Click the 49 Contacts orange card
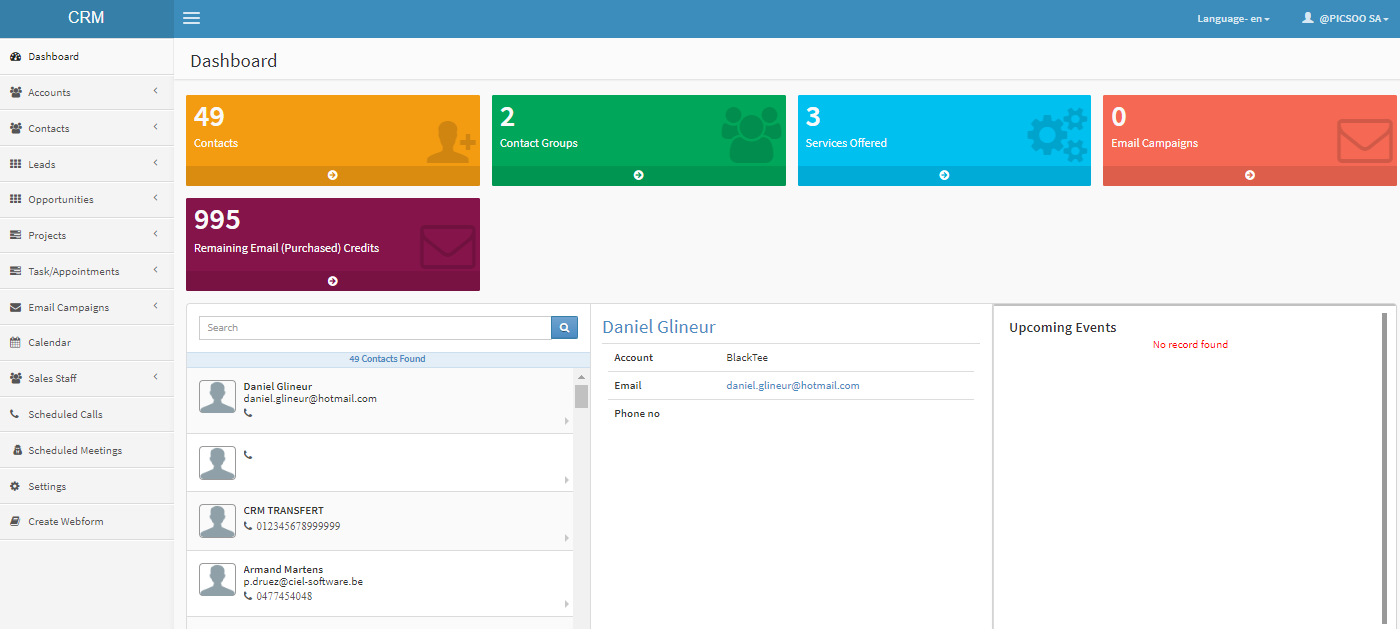Image resolution: width=1400 pixels, height=629 pixels. tap(333, 140)
